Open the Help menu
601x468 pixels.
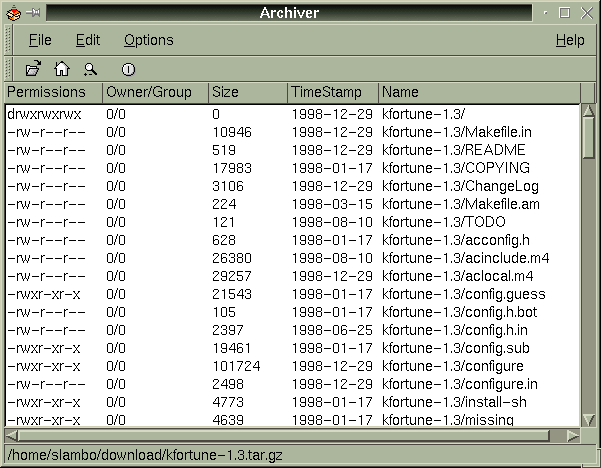[x=570, y=40]
